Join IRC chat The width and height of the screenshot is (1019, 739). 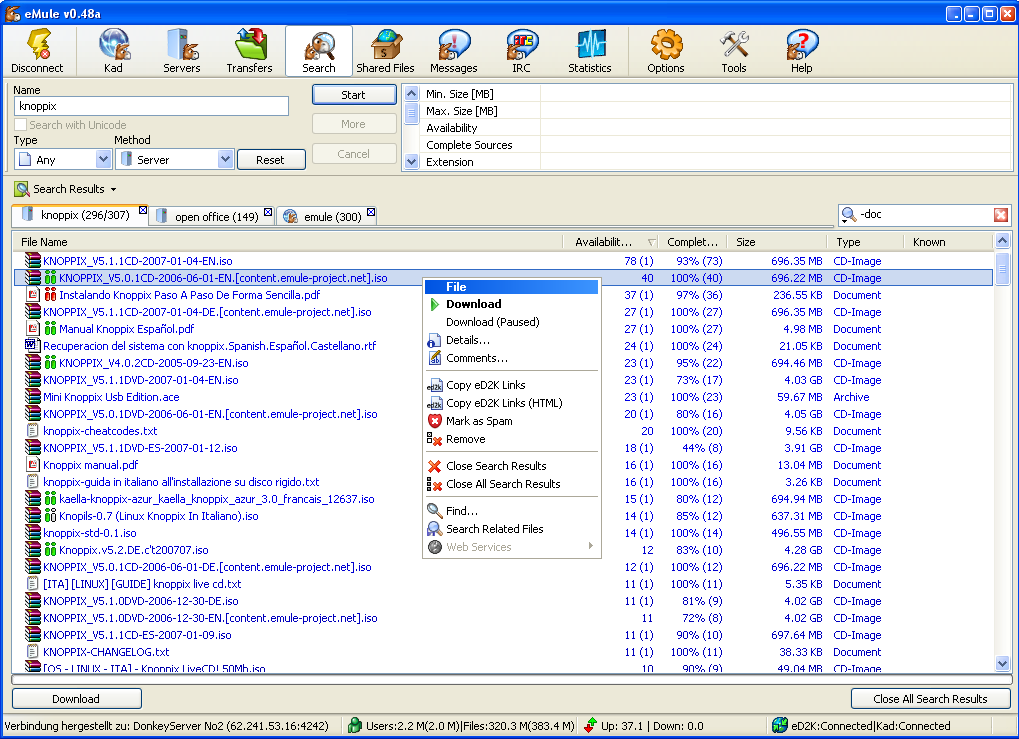pyautogui.click(x=521, y=50)
